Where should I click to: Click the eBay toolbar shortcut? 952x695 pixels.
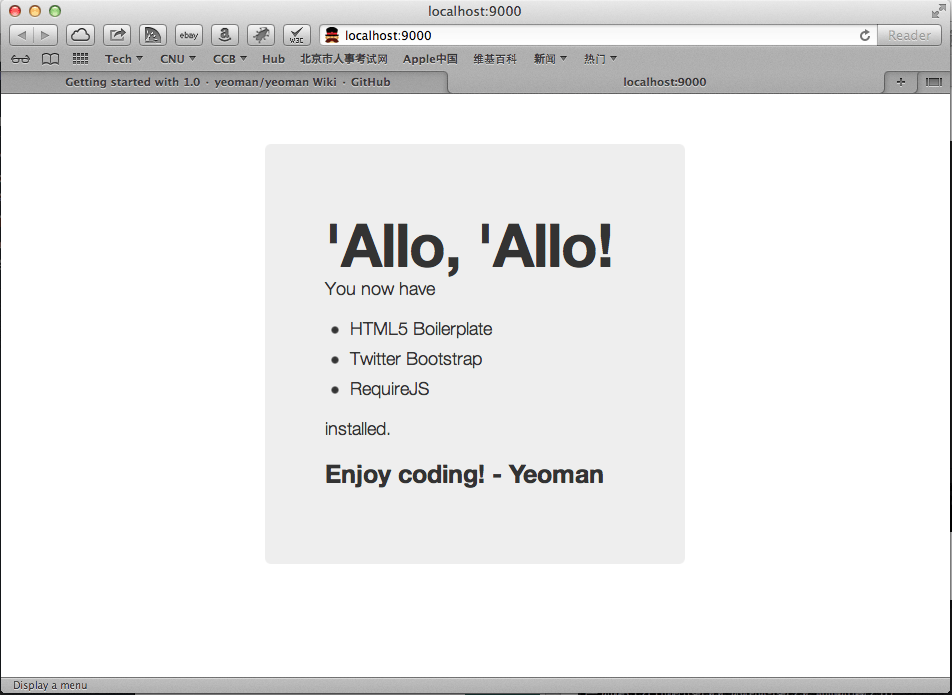189,35
